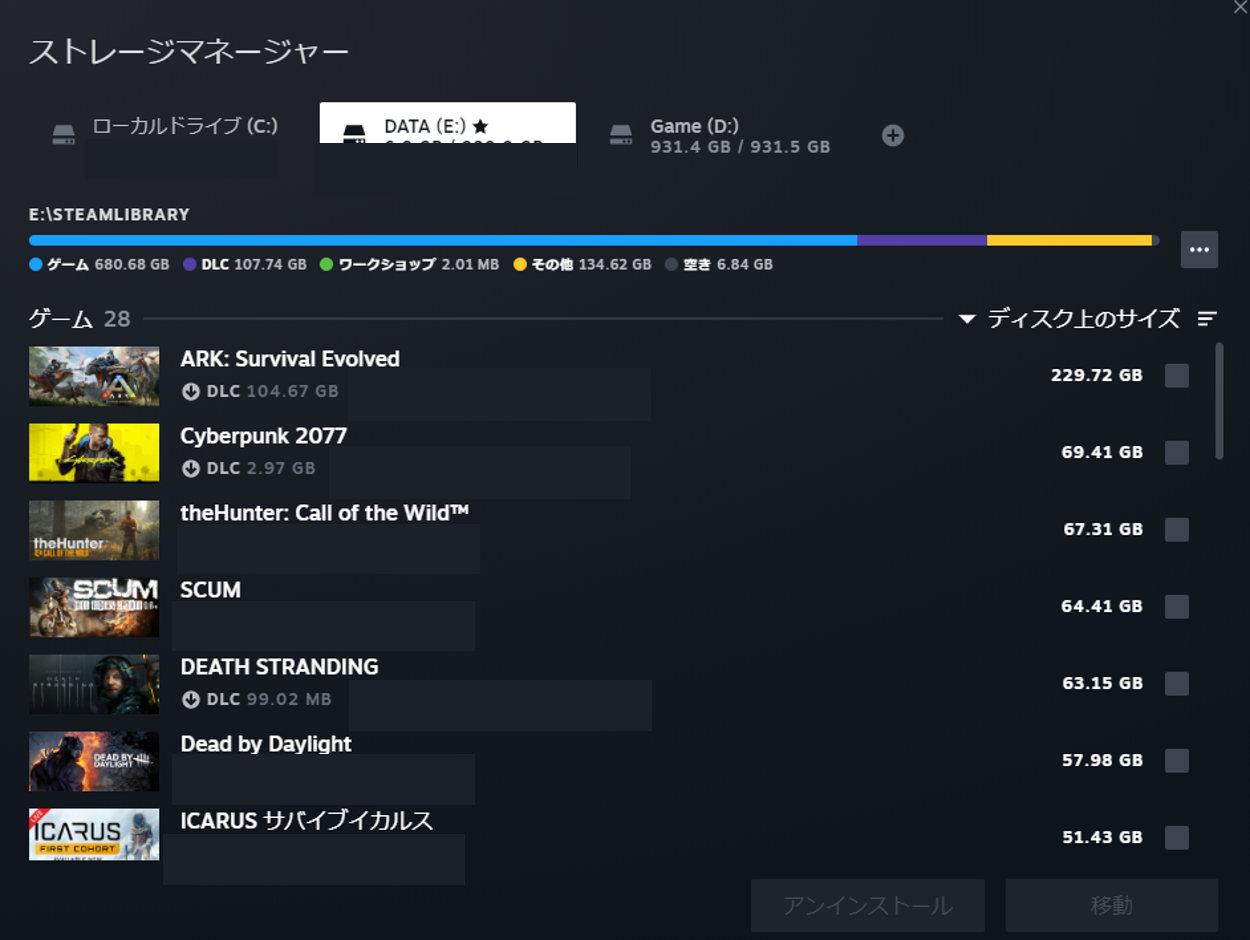Open the Cyberpunk 2077 thumbnail
1250x940 pixels.
(x=94, y=453)
